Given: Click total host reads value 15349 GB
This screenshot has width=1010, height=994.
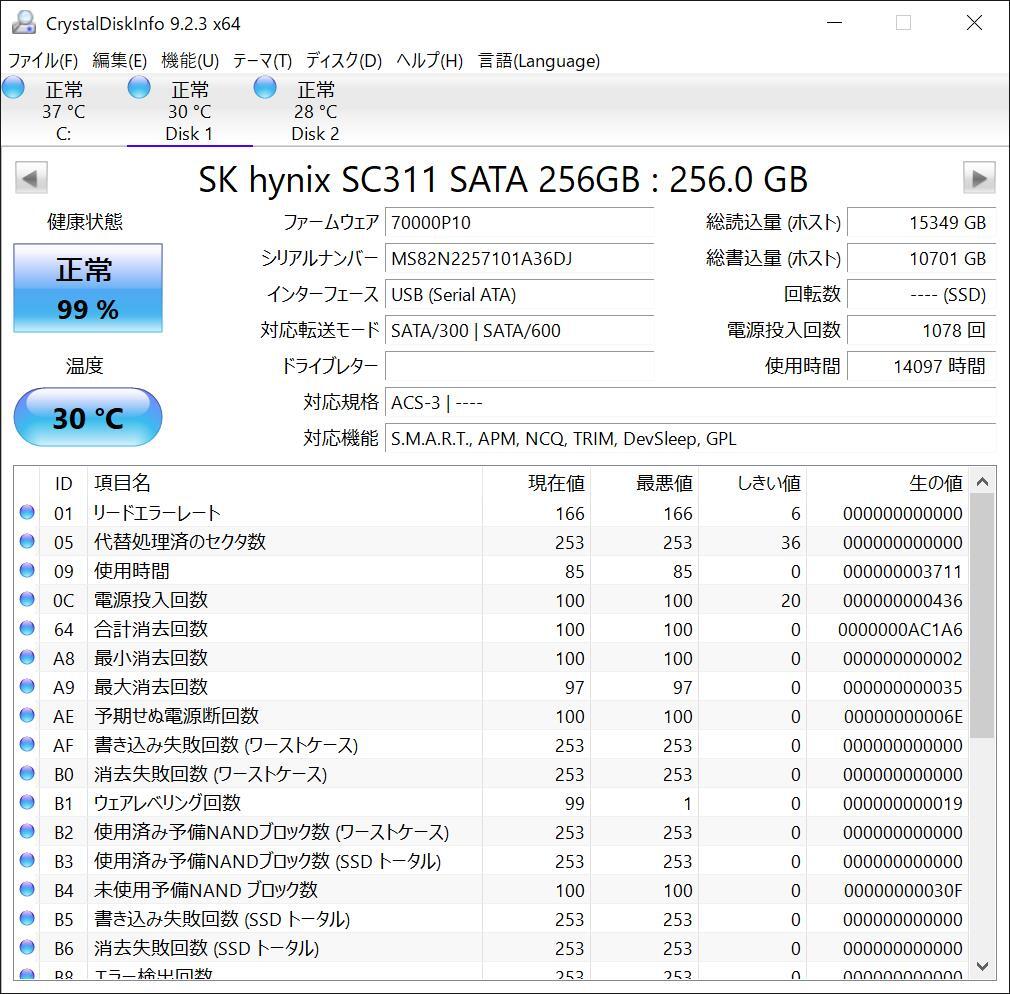Looking at the screenshot, I should coord(921,223).
